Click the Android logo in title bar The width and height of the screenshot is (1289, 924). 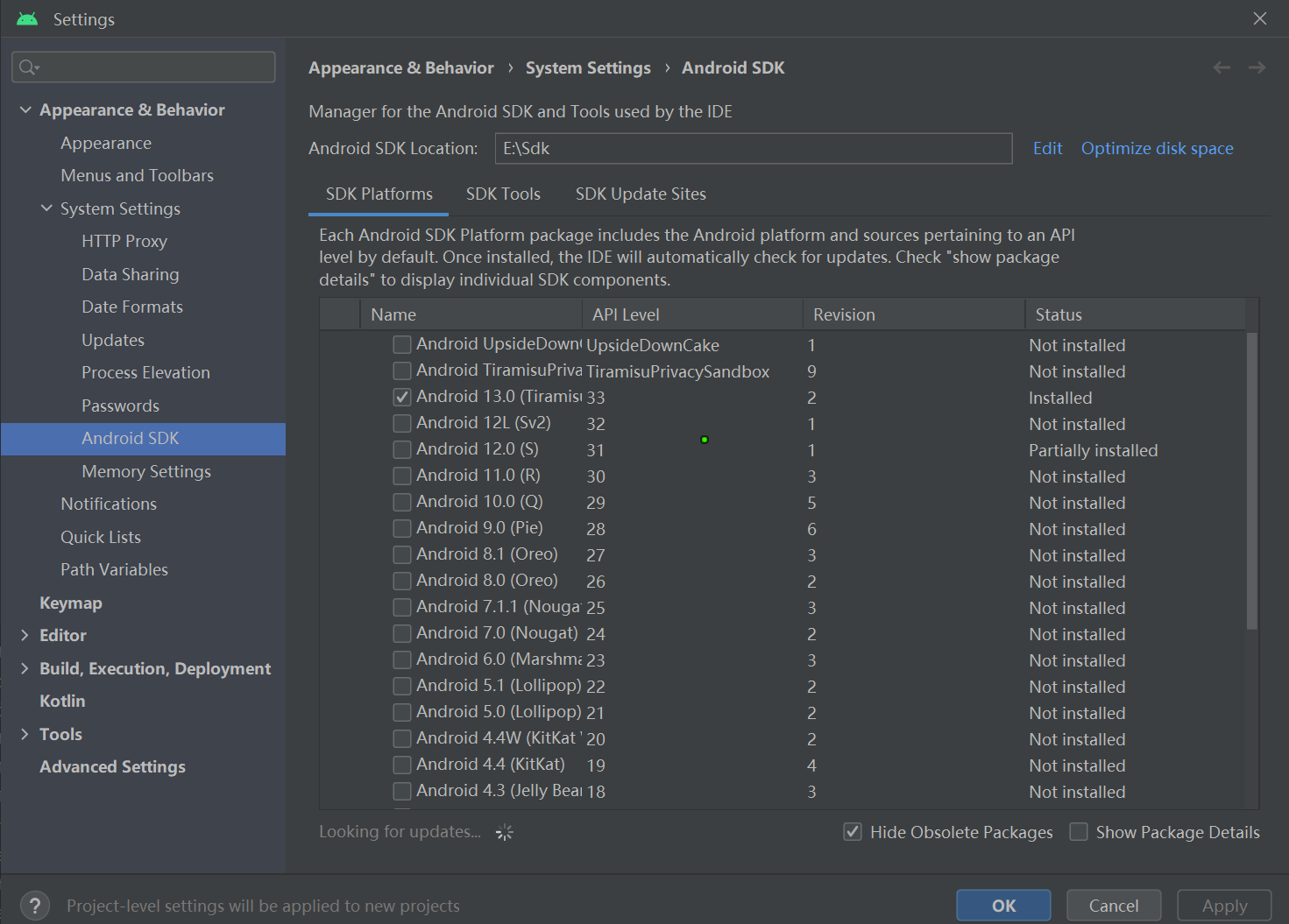tap(27, 19)
